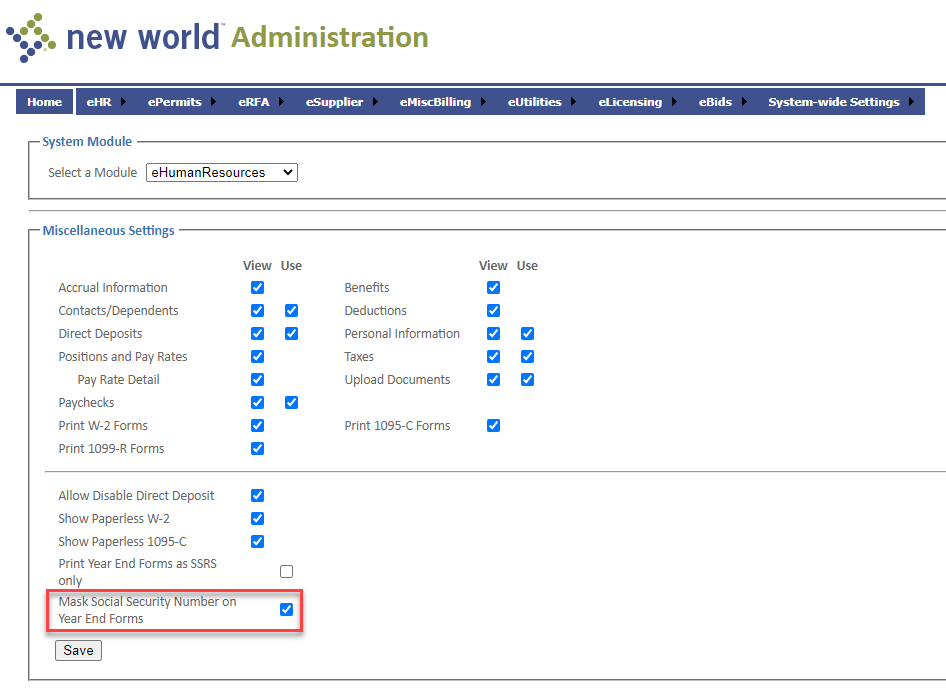This screenshot has height=693, width=946.
Task: Uncheck Print 1095-C Forms View checkbox
Action: tap(493, 426)
